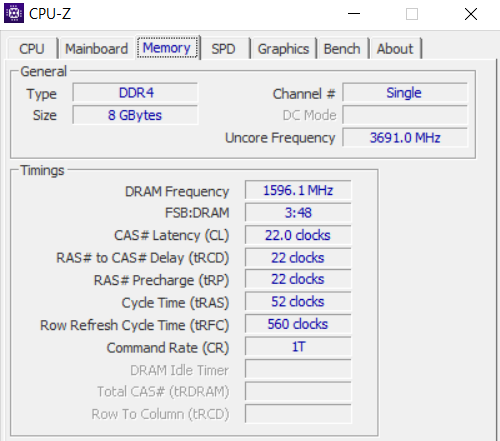Click the Command Rate (CR) label
Image resolution: width=500 pixels, height=441 pixels.
click(x=168, y=348)
